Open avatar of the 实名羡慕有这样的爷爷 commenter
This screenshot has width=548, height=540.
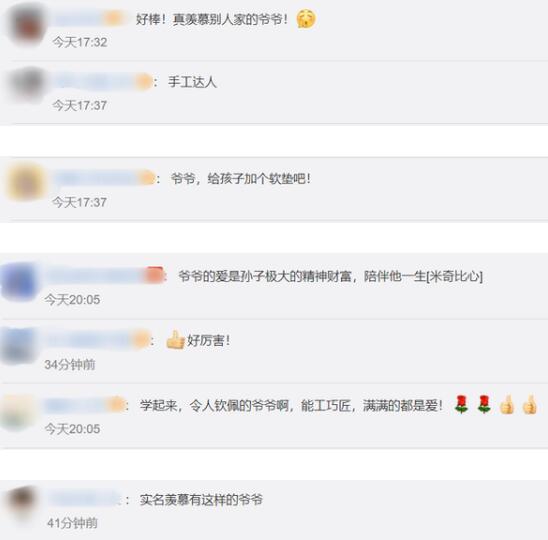[x=22, y=503]
